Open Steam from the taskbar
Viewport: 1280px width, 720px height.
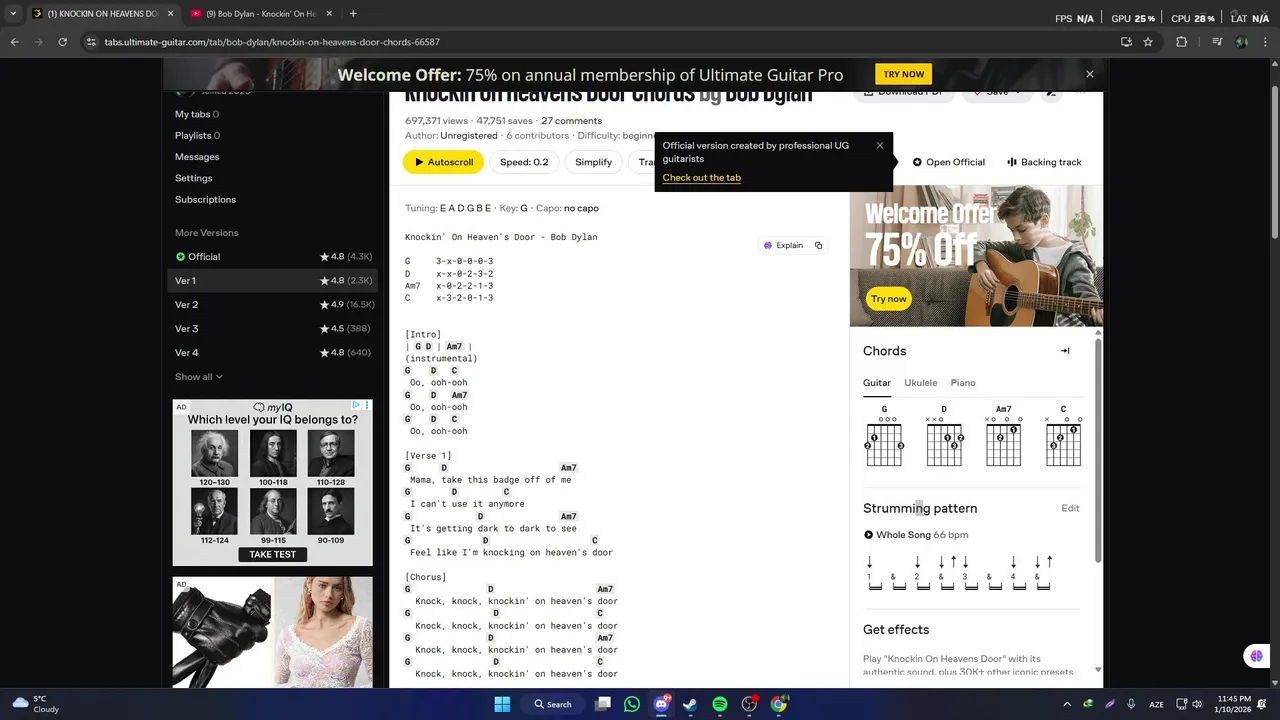(x=690, y=704)
